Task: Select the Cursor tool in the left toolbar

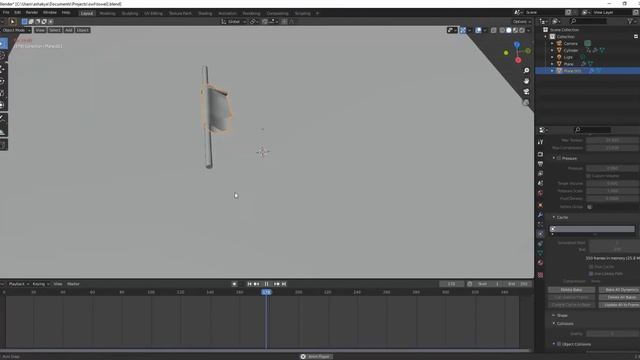Action: 2,56
